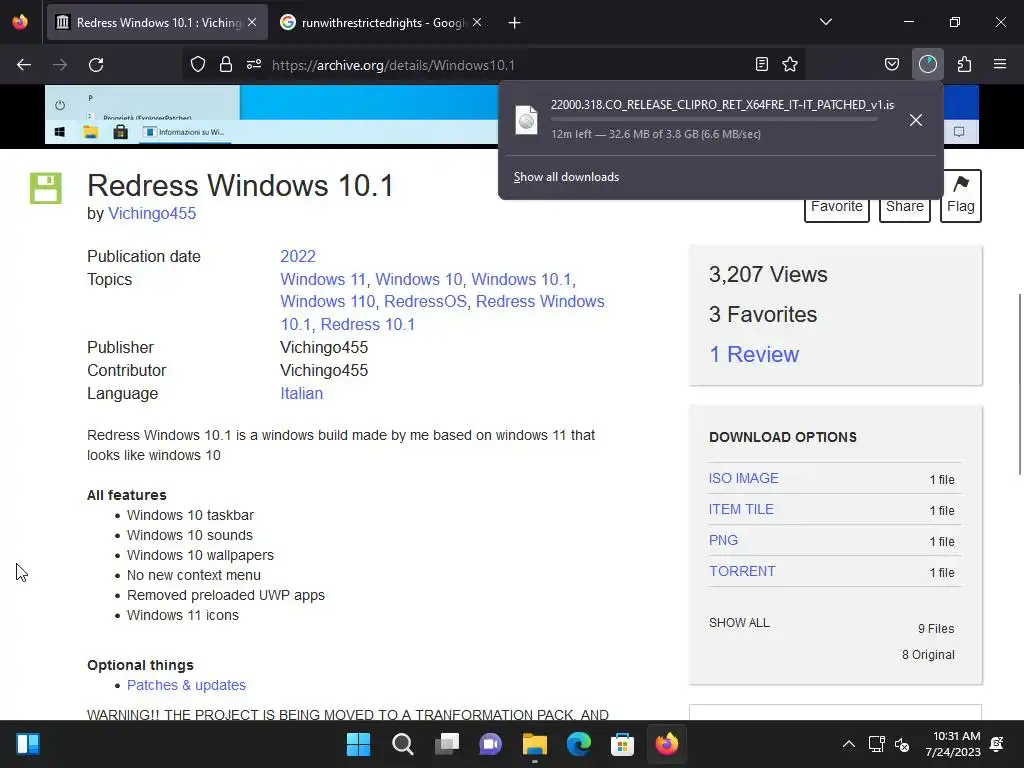Screen dimensions: 1024x768
Task: Open Windows Start menu
Action: coord(358,744)
